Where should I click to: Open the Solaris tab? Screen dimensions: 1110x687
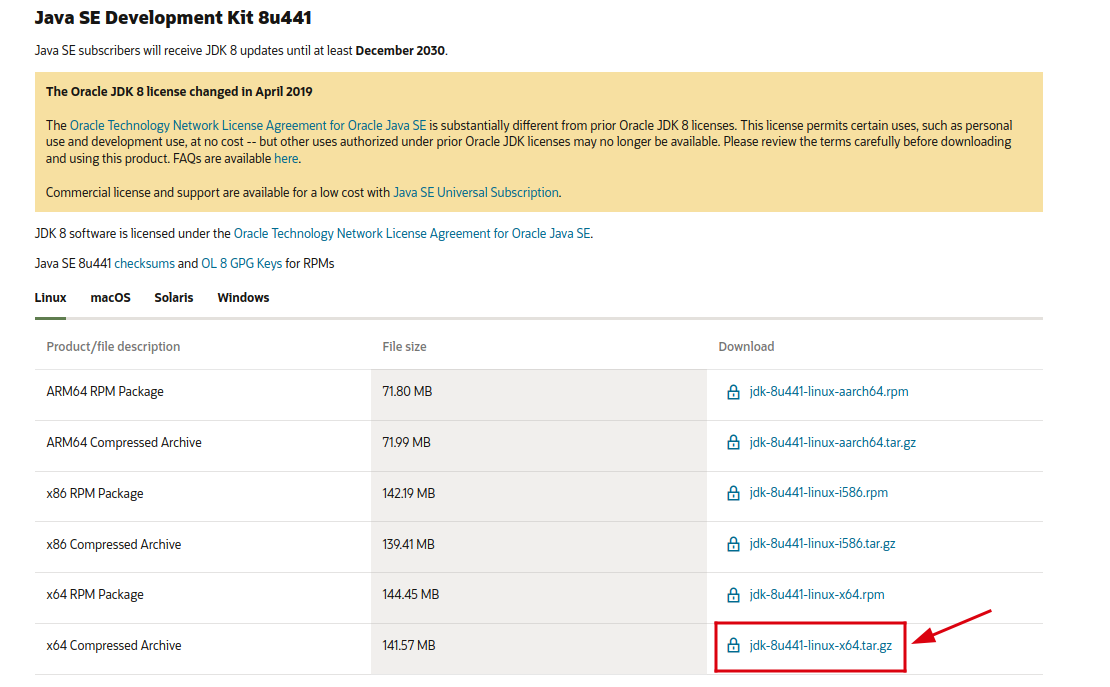[x=173, y=297]
